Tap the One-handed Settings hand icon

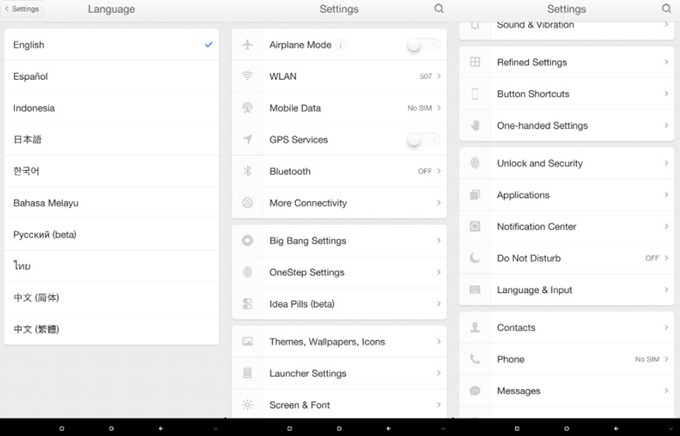point(475,126)
